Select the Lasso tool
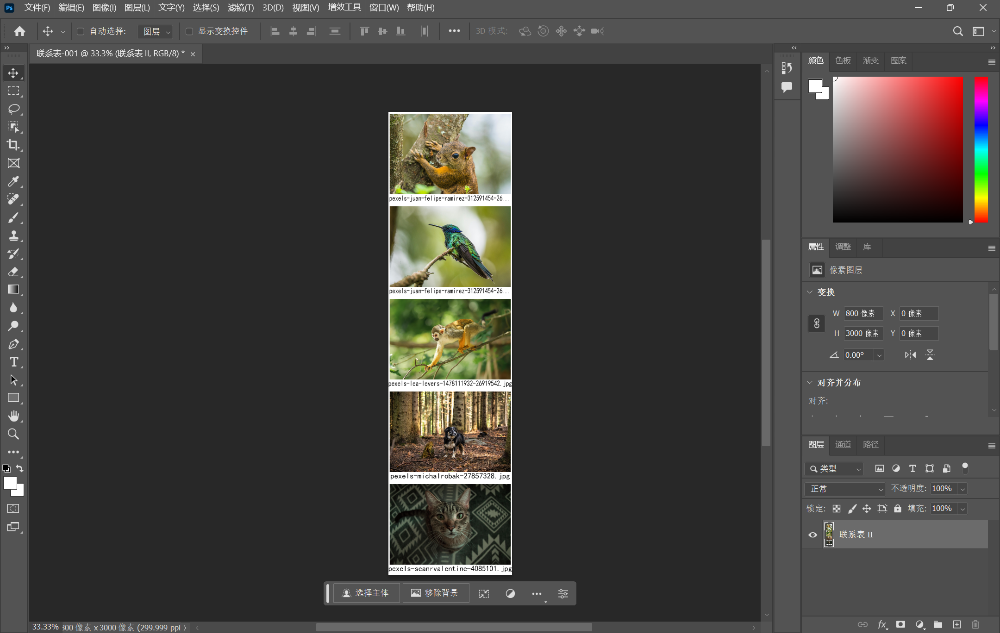 13,109
